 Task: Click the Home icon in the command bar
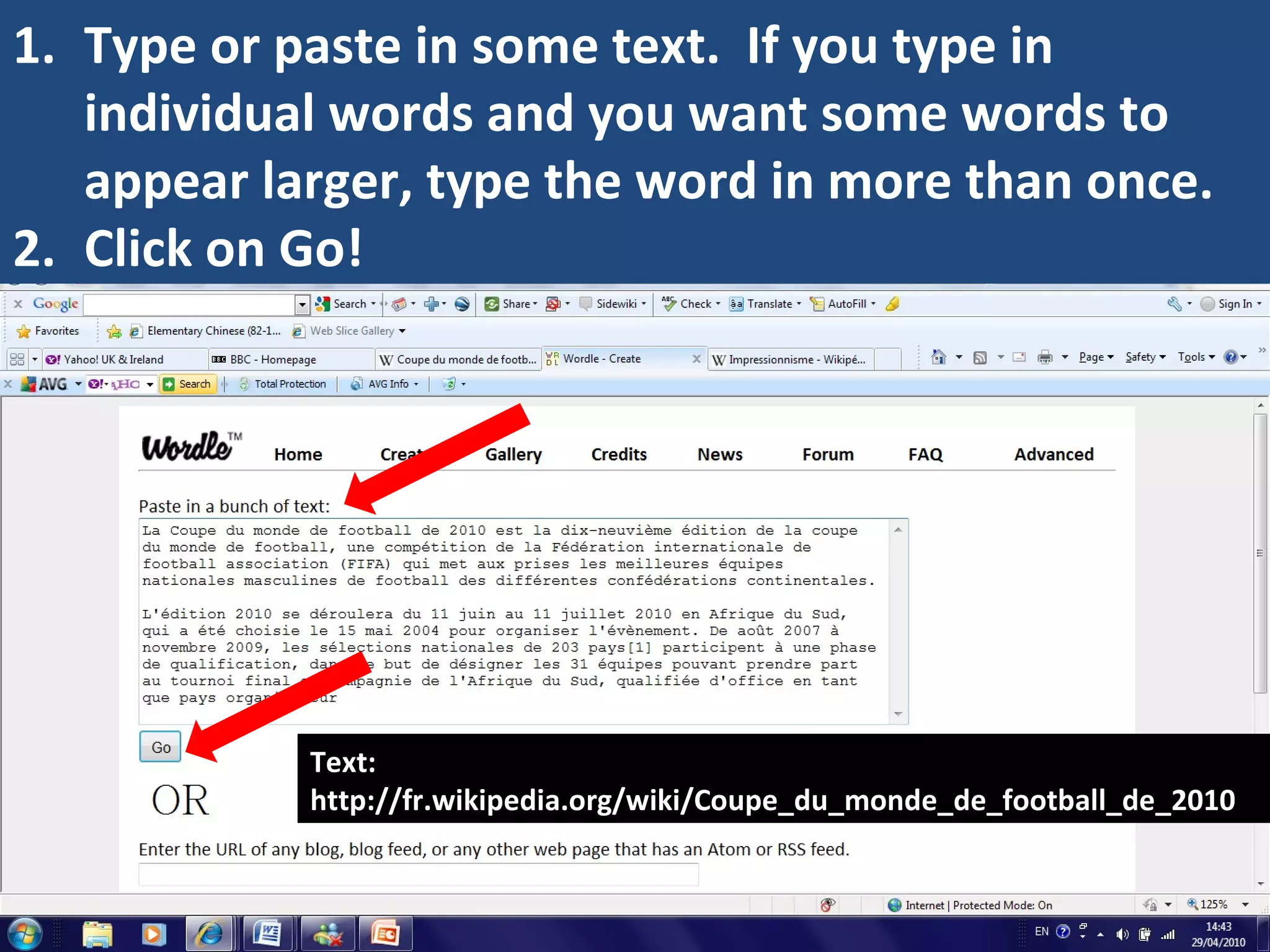click(x=938, y=357)
